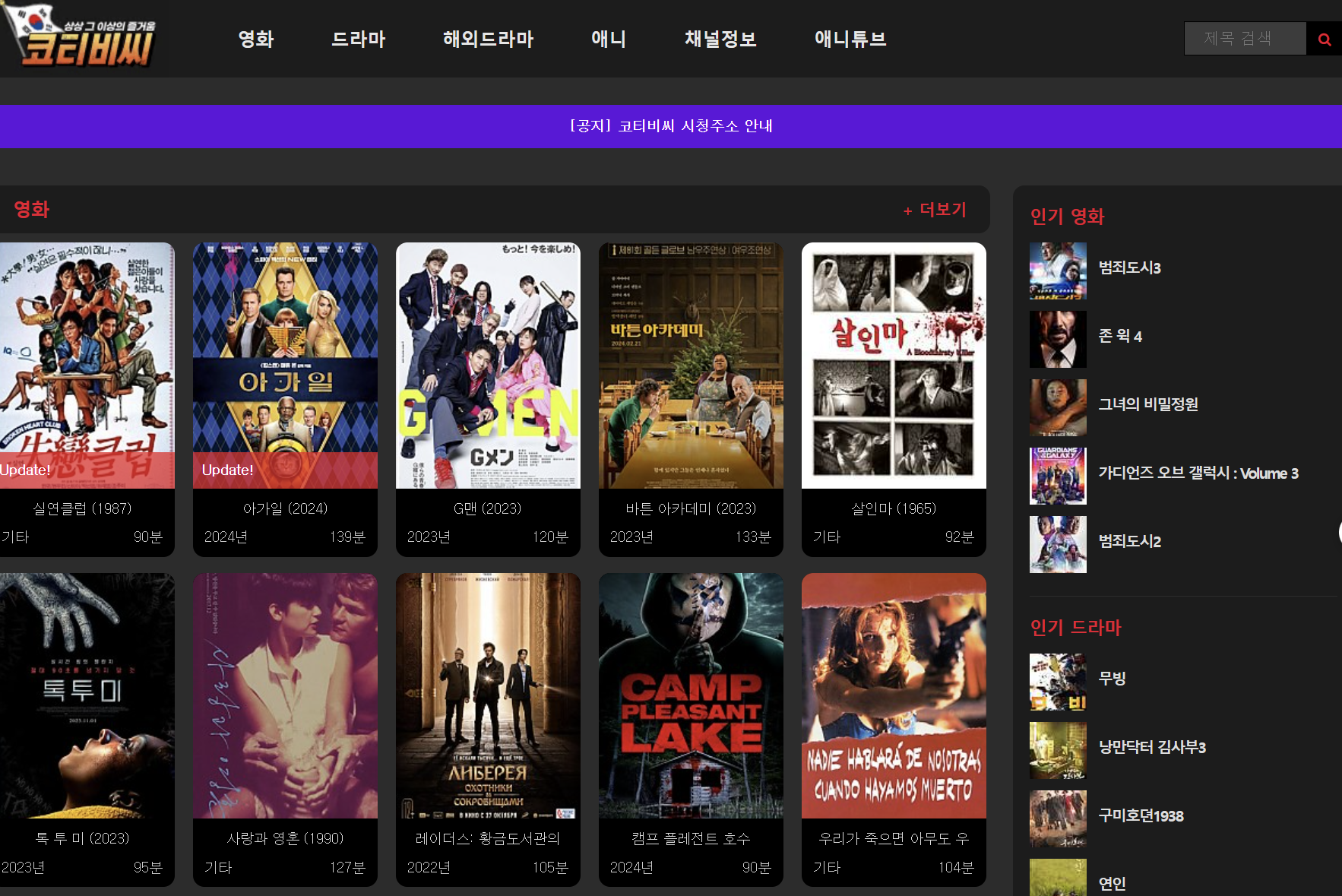Click the 인기 영화 sidebar heading
Viewport: 1342px width, 896px height.
1067,217
